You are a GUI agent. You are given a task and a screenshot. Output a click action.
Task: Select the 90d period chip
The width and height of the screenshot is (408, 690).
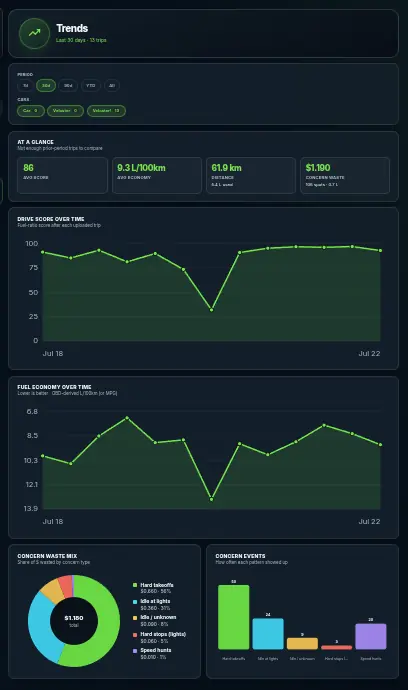[68, 85]
